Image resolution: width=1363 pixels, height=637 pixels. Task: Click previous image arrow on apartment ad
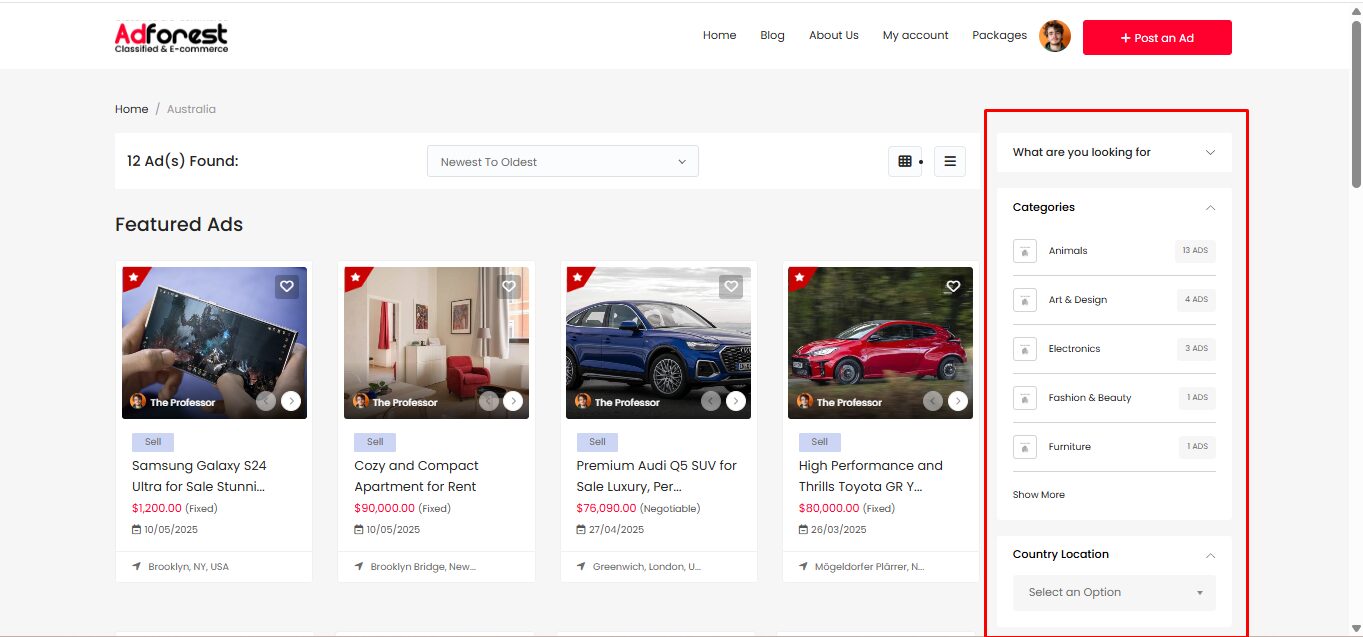(x=489, y=401)
